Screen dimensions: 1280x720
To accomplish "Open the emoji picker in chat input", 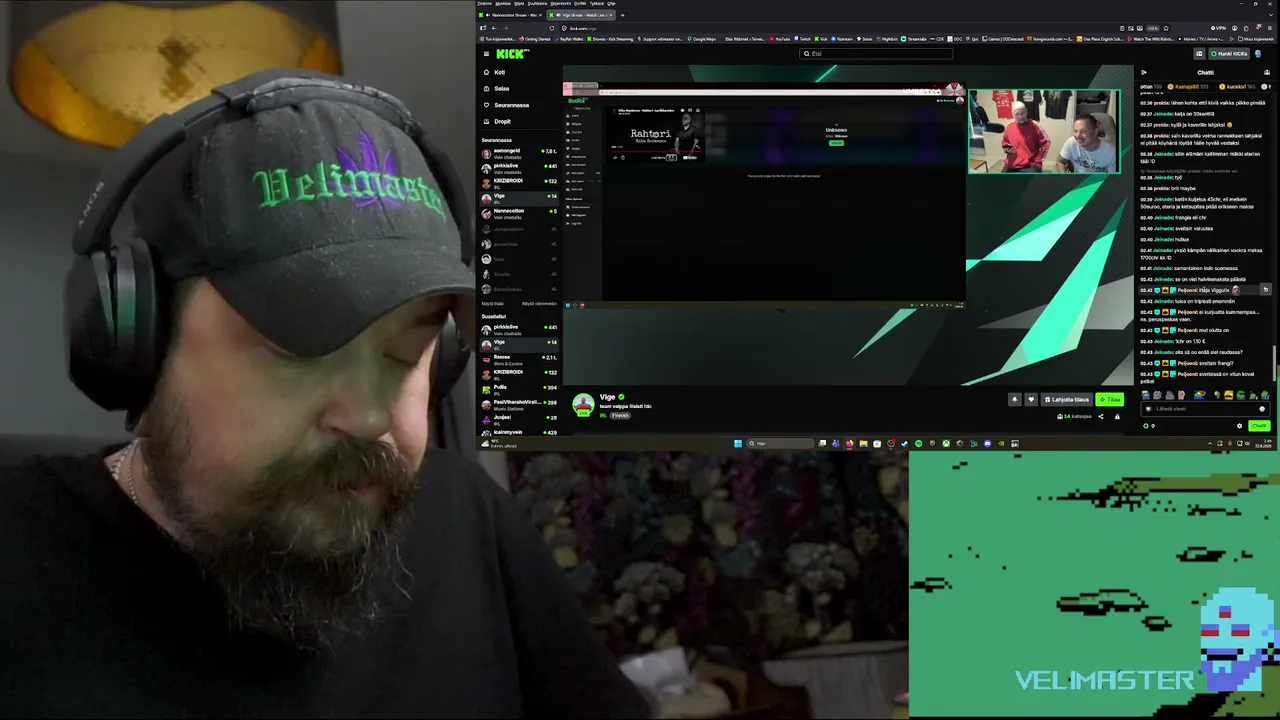I will click(x=1262, y=409).
